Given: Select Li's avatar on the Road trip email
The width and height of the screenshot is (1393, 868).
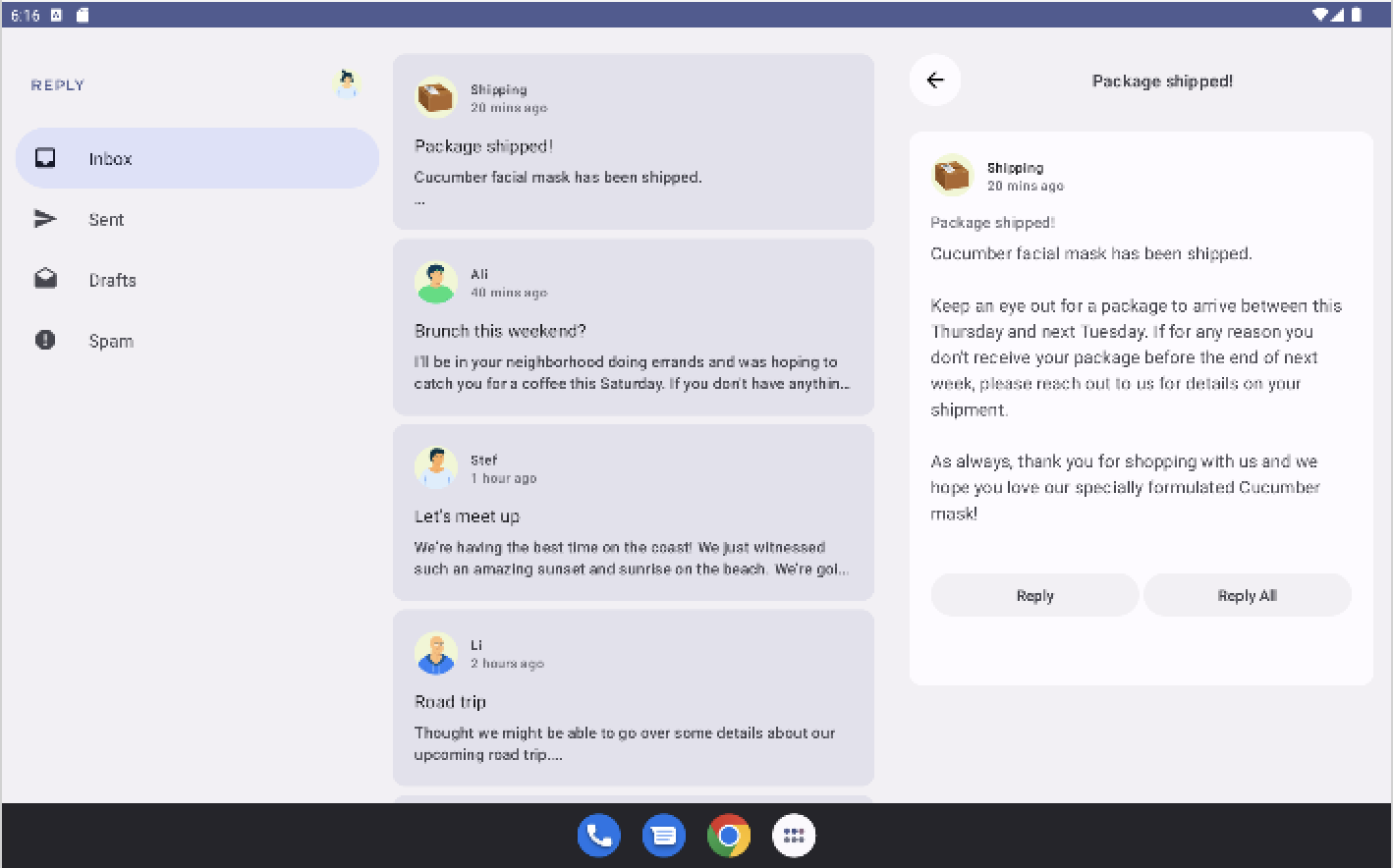Looking at the screenshot, I should (435, 652).
